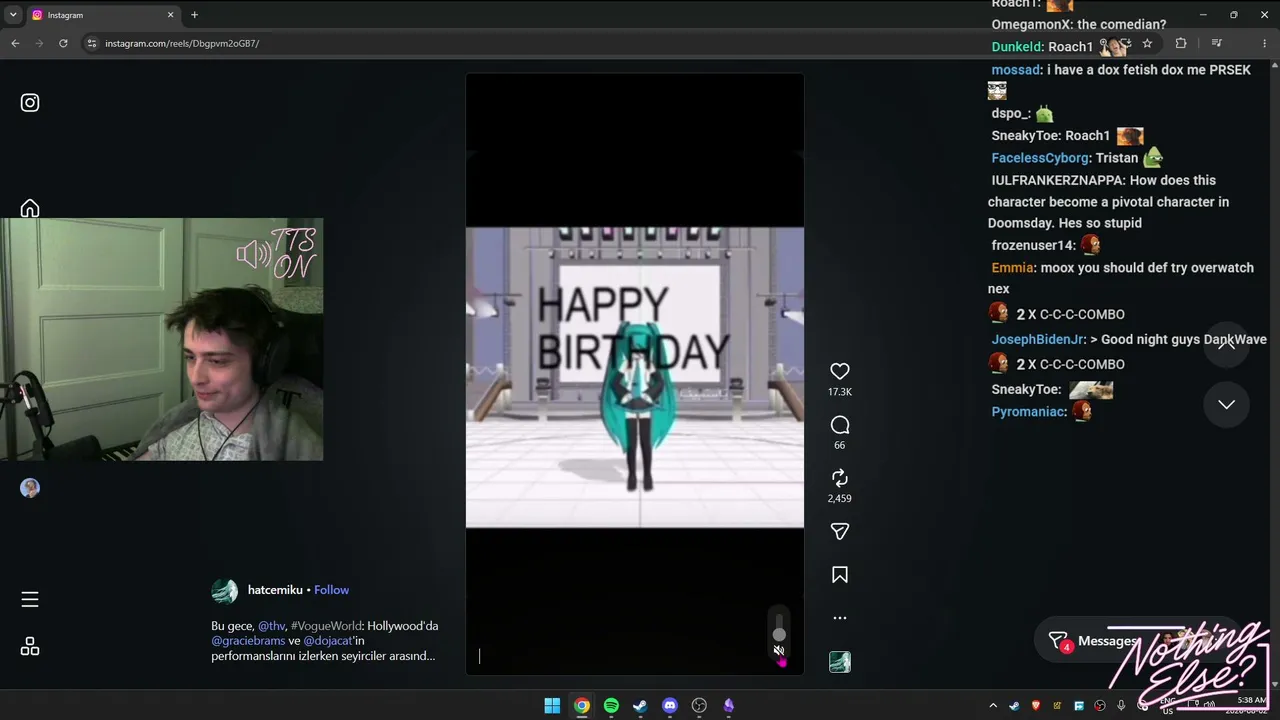
Task: Open the @graciebrams mention
Action: click(248, 641)
